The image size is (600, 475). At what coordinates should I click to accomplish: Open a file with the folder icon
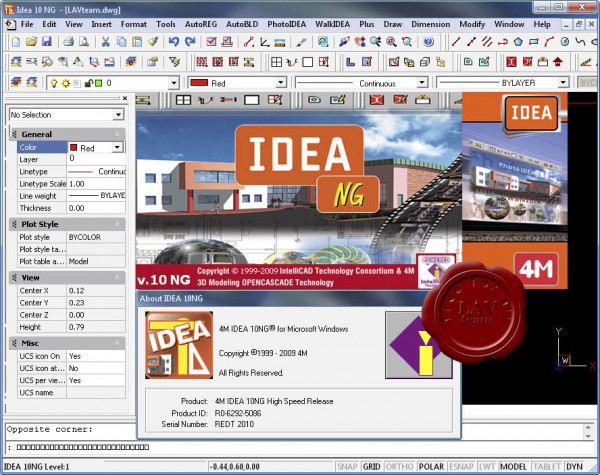coord(31,41)
